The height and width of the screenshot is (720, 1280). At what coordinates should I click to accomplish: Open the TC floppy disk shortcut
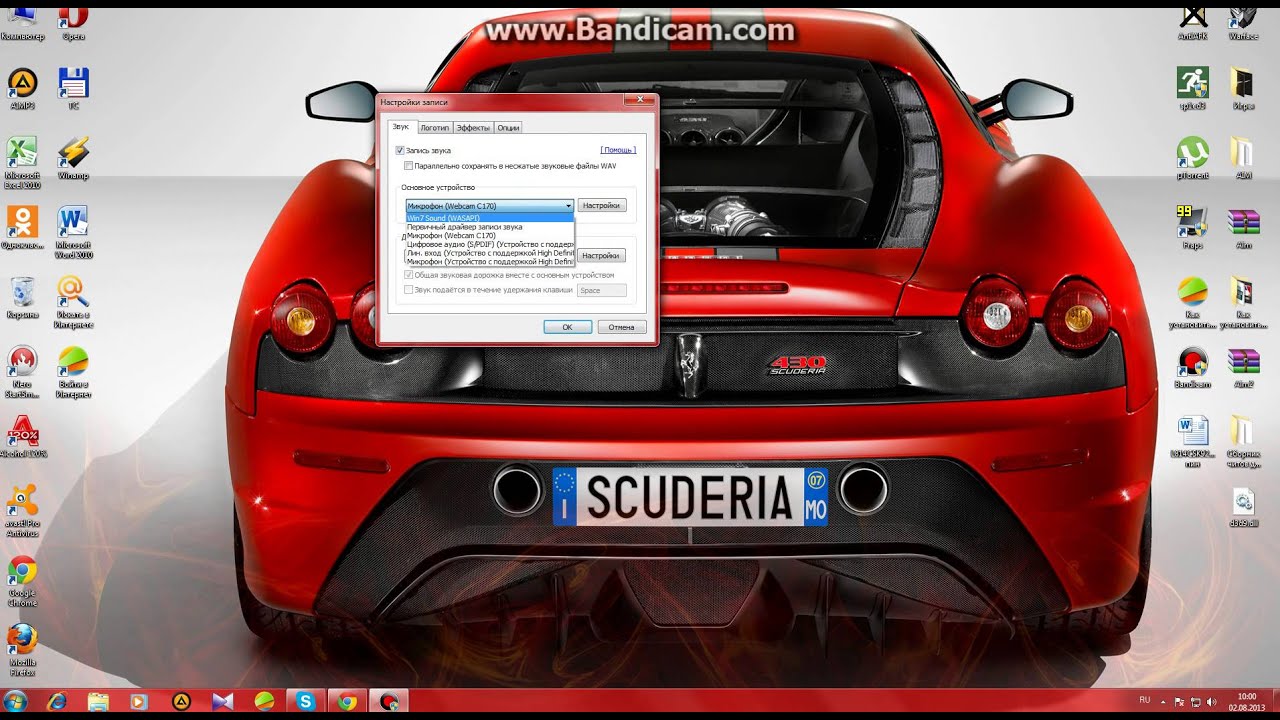click(74, 88)
